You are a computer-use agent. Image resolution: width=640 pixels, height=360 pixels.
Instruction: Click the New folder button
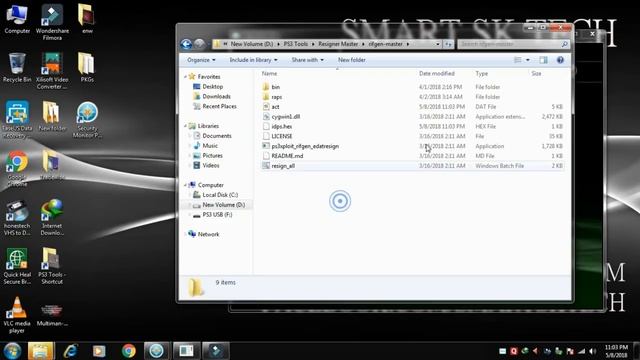click(352, 60)
